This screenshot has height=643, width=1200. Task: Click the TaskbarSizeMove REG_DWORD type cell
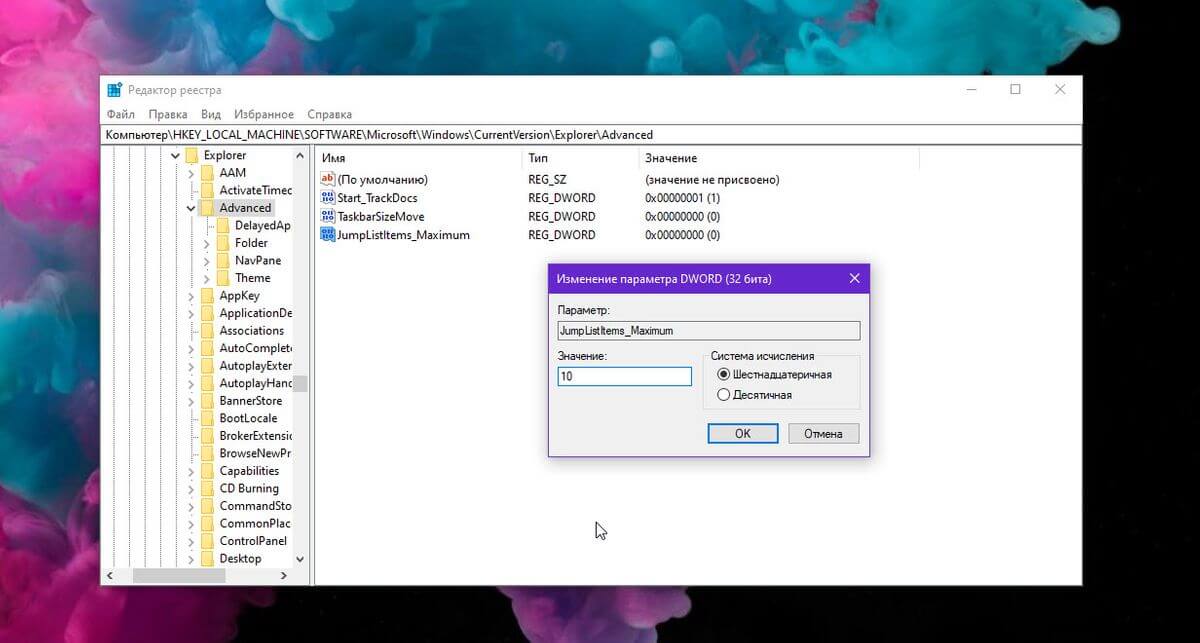coord(561,216)
